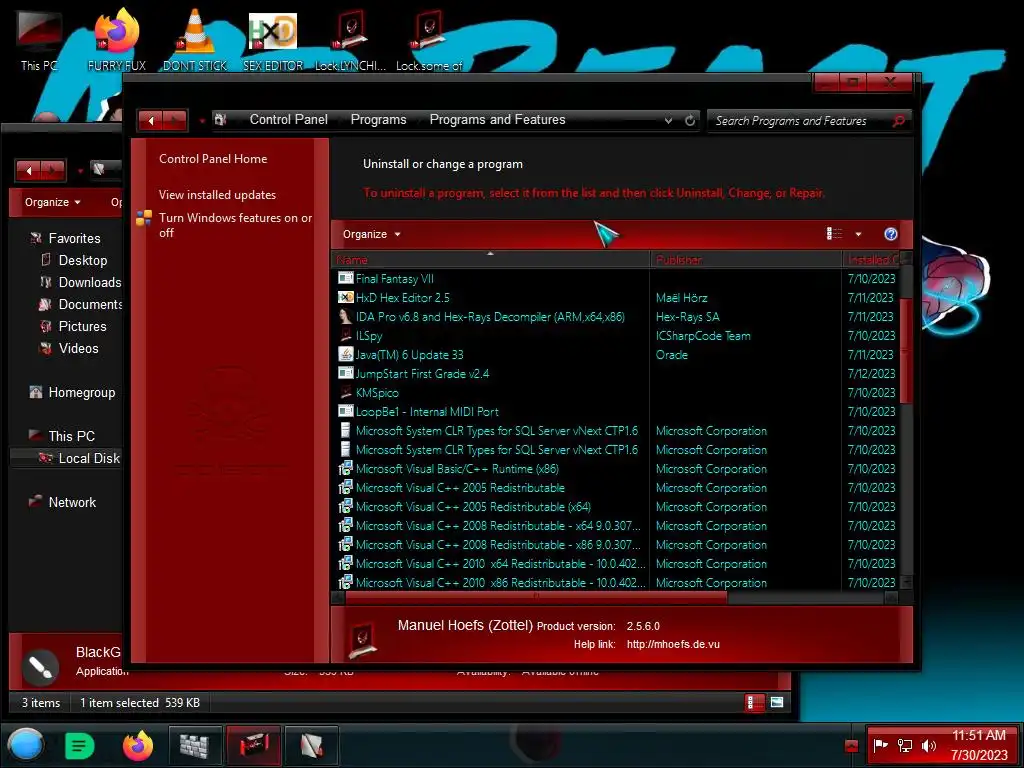Image resolution: width=1024 pixels, height=768 pixels.
Task: Open the Organize dropdown in Programs list
Action: click(x=372, y=234)
